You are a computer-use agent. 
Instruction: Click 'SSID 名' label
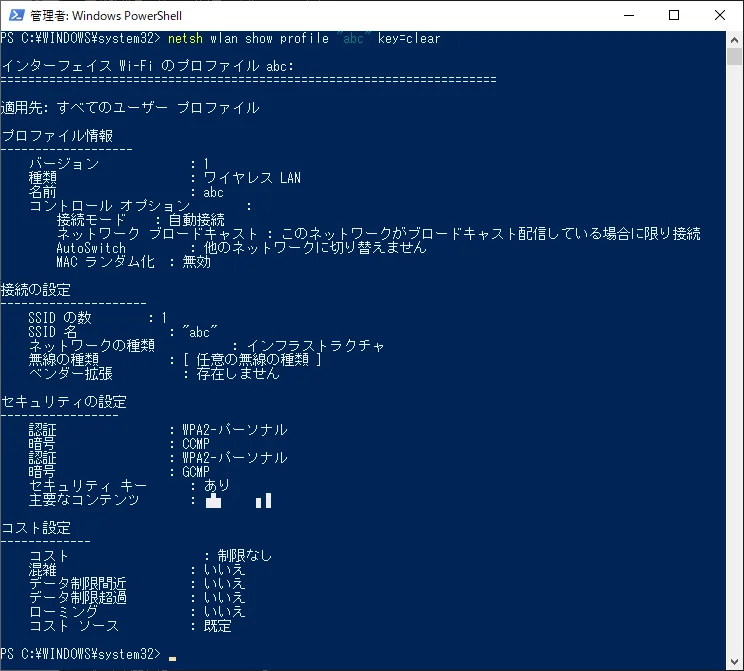[53, 332]
